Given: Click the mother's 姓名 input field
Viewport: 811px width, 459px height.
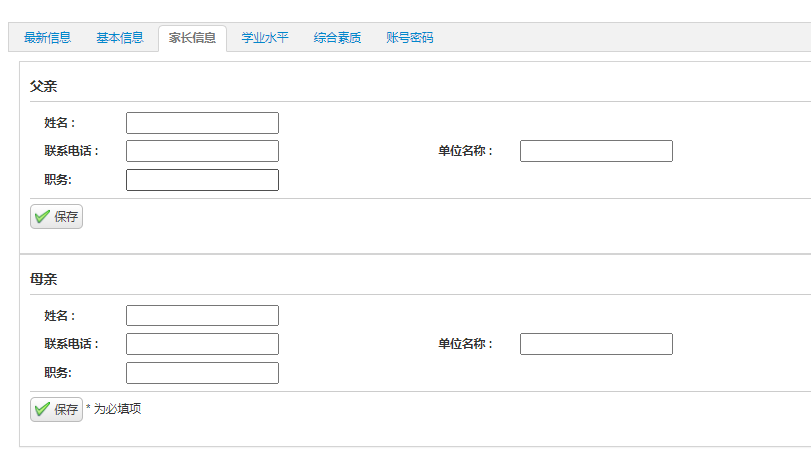Looking at the screenshot, I should [202, 316].
